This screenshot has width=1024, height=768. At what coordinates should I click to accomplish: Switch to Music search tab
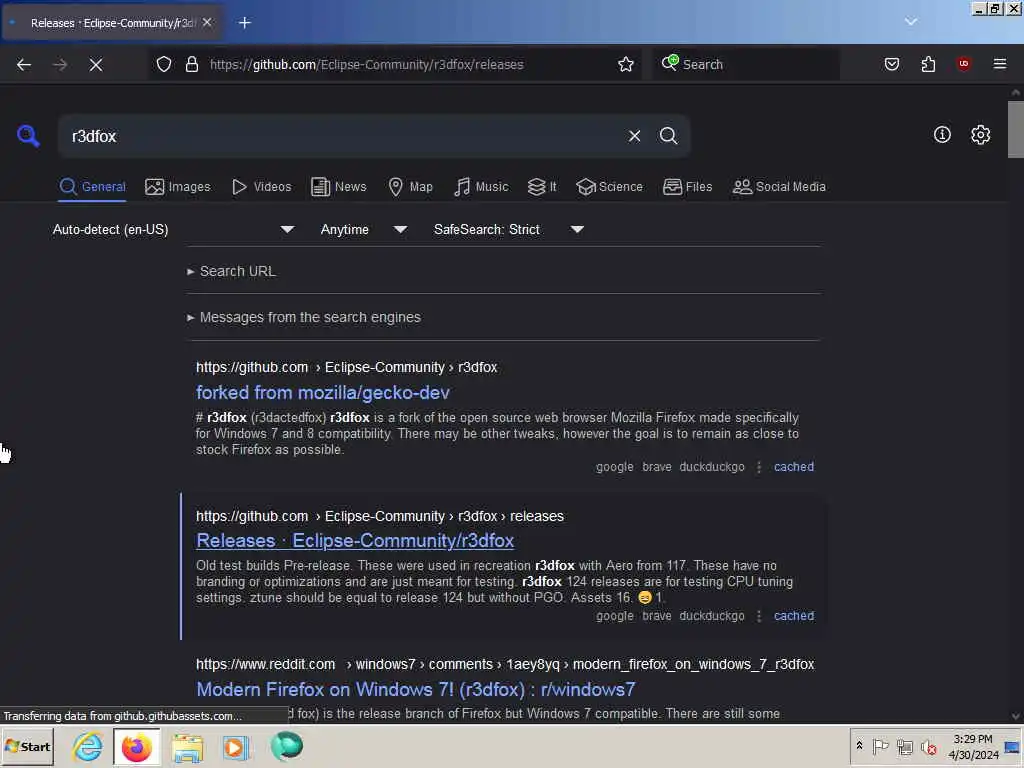pyautogui.click(x=481, y=187)
